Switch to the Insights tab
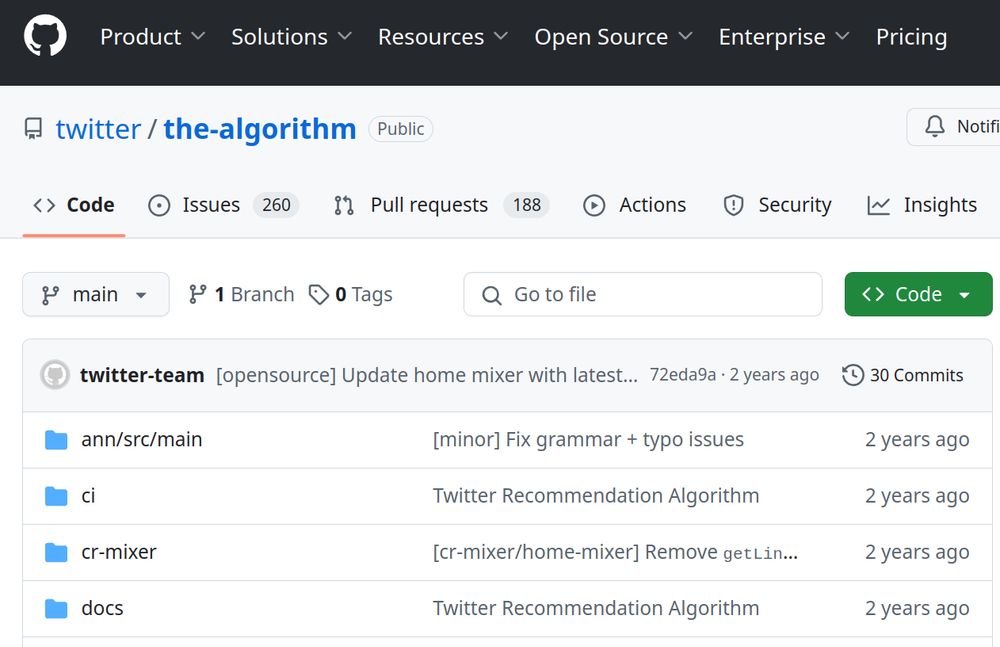This screenshot has width=1000, height=647. (922, 205)
